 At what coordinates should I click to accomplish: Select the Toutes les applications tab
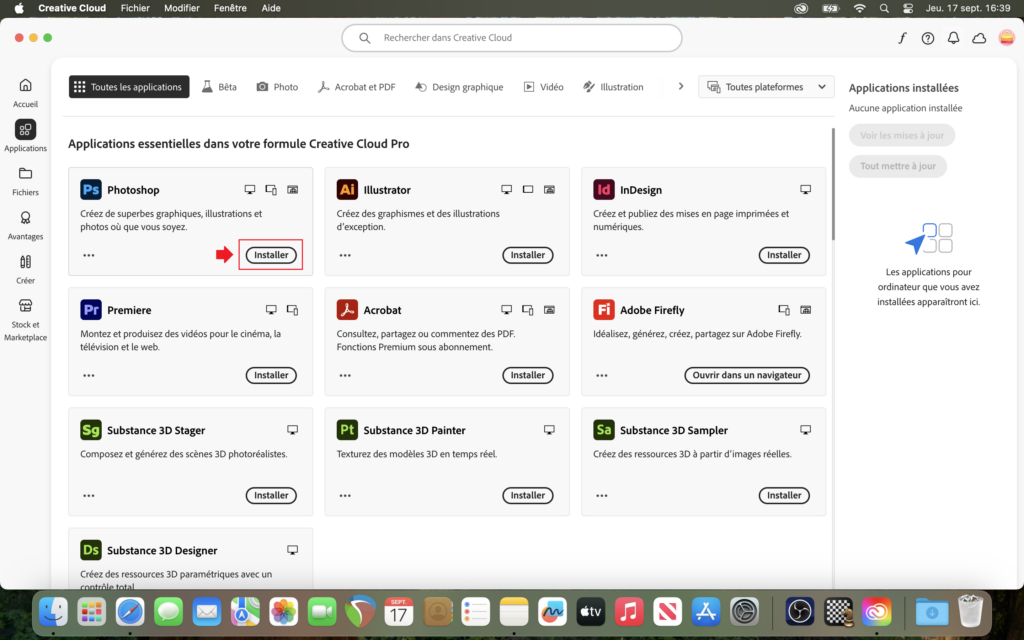[x=129, y=87]
